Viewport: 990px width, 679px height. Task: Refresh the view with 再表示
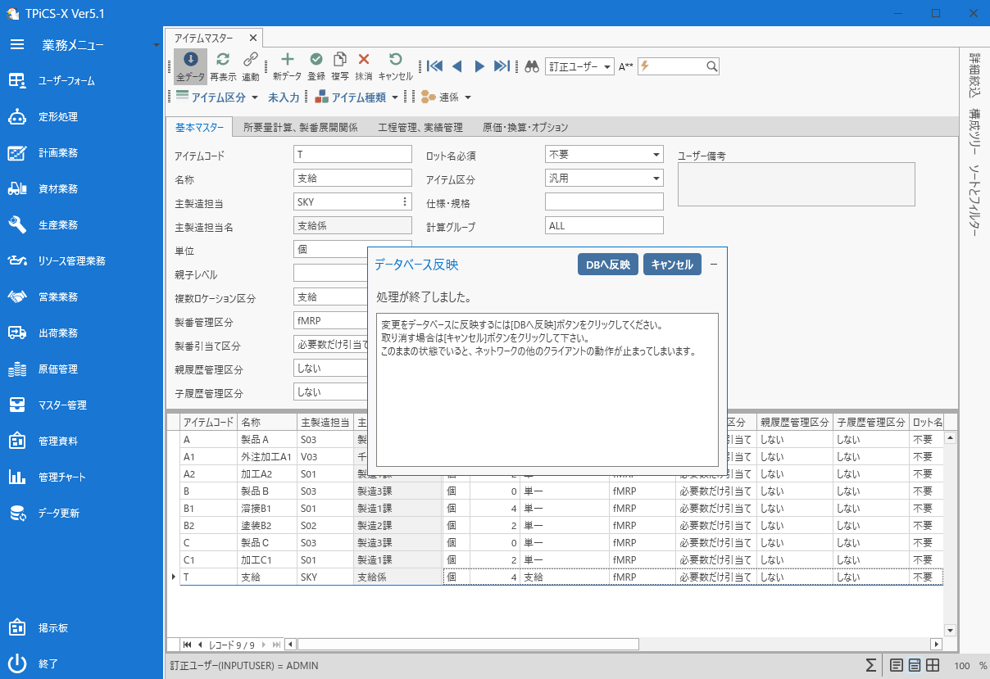222,66
